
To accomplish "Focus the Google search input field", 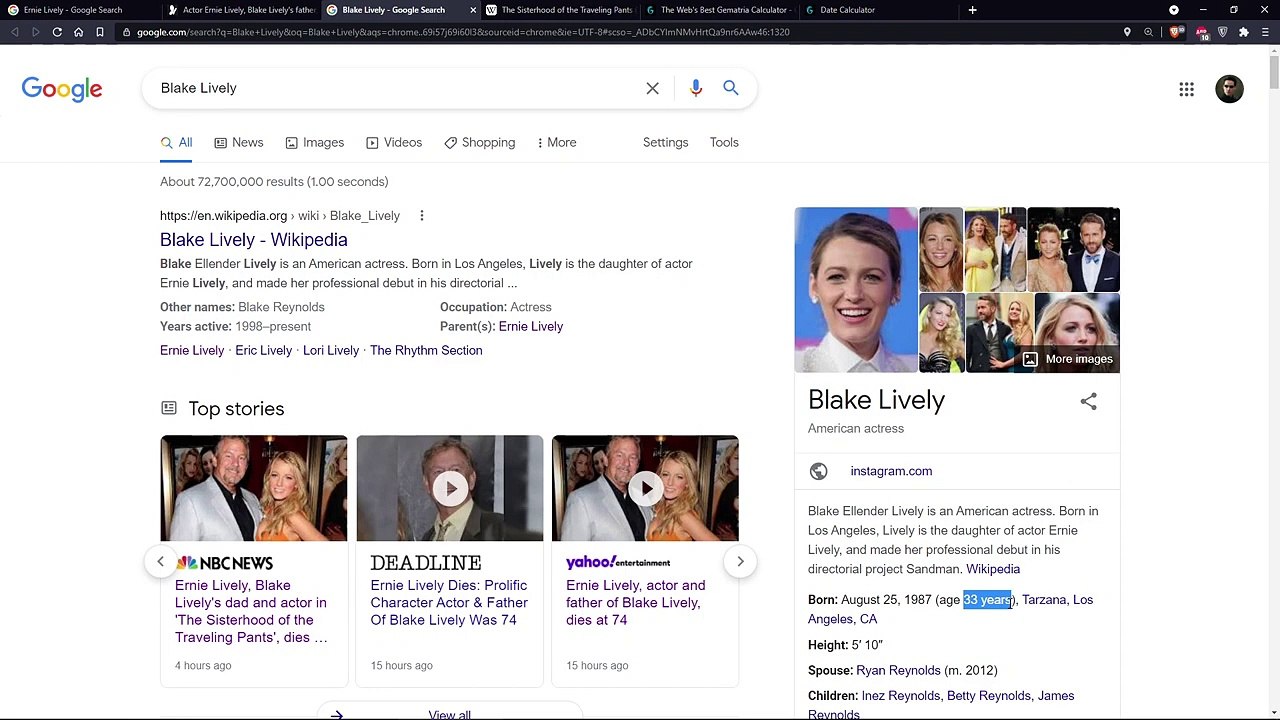I will tap(400, 88).
